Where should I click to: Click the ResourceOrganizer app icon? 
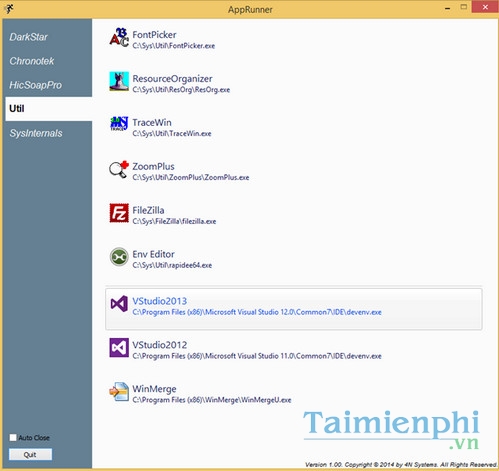pos(119,81)
